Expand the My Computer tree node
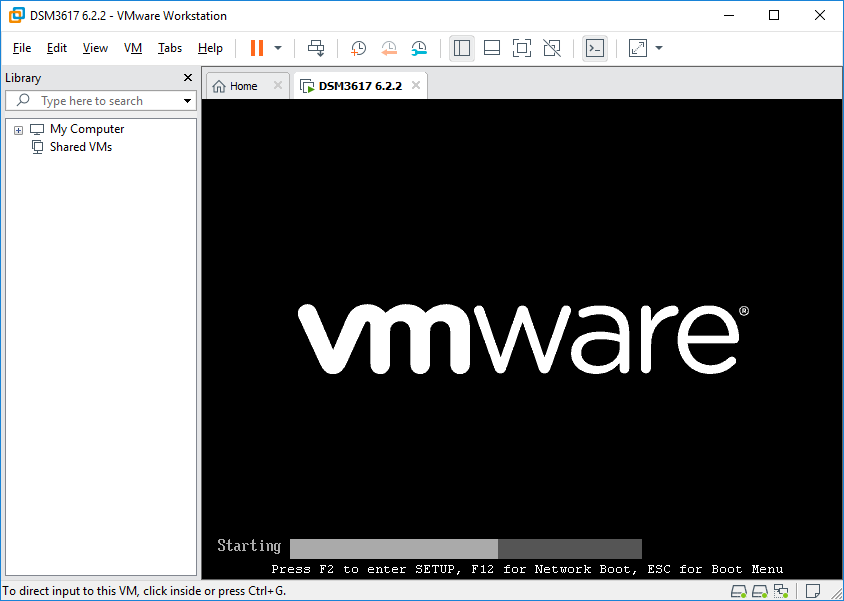The height and width of the screenshot is (601, 844). tap(18, 130)
